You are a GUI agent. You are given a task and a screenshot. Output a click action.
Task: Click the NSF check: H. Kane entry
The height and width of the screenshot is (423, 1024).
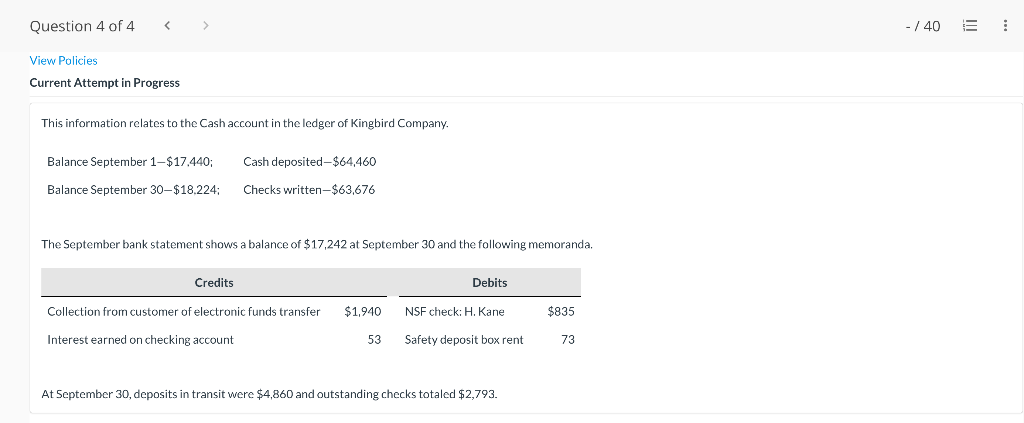pos(454,312)
